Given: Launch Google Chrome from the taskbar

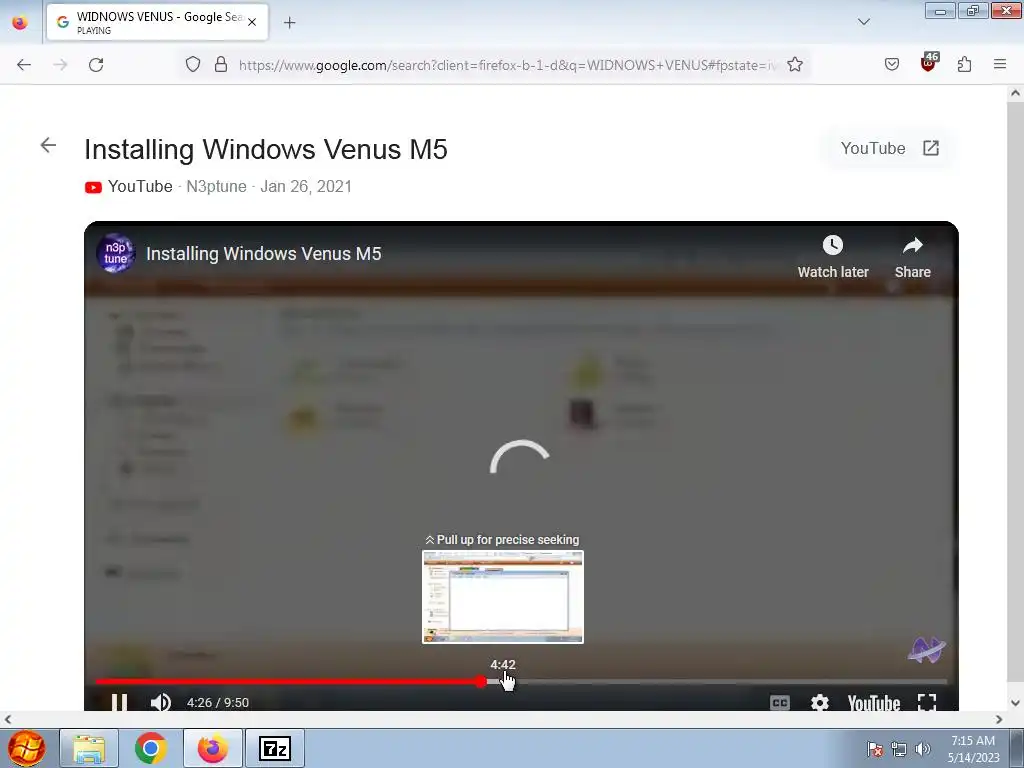Looking at the screenshot, I should point(151,748).
